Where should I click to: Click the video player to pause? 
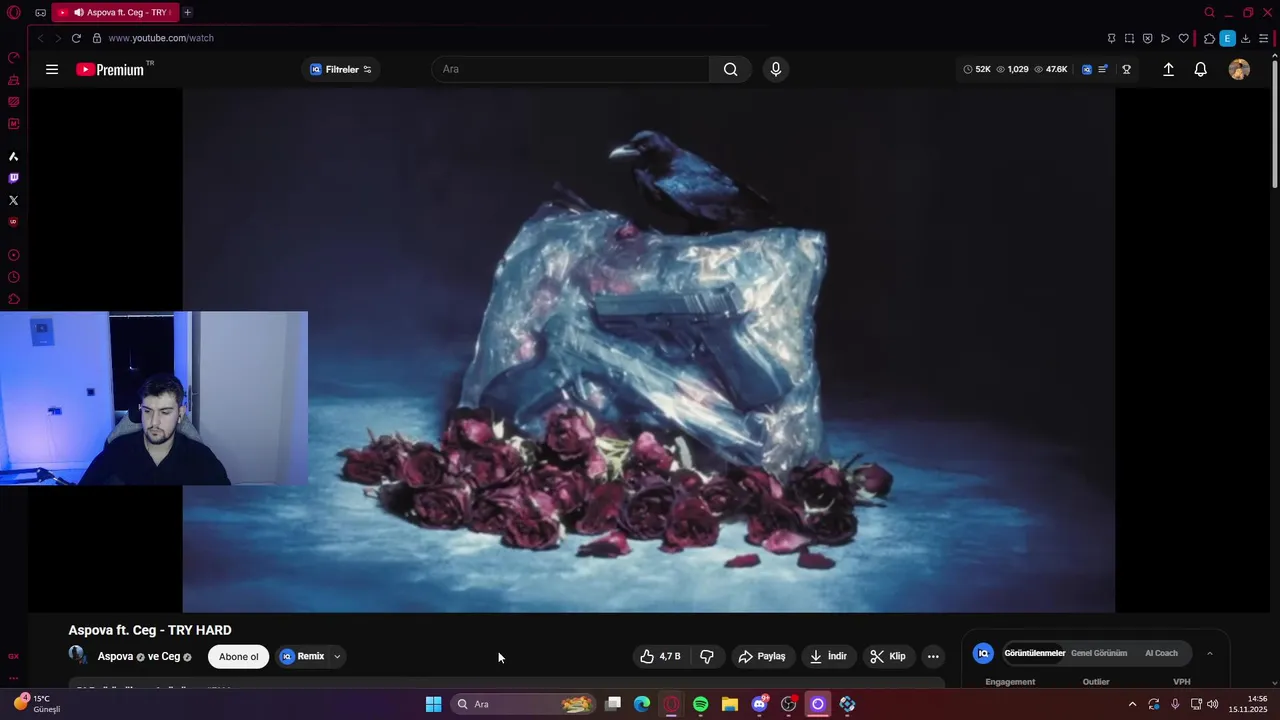point(648,350)
